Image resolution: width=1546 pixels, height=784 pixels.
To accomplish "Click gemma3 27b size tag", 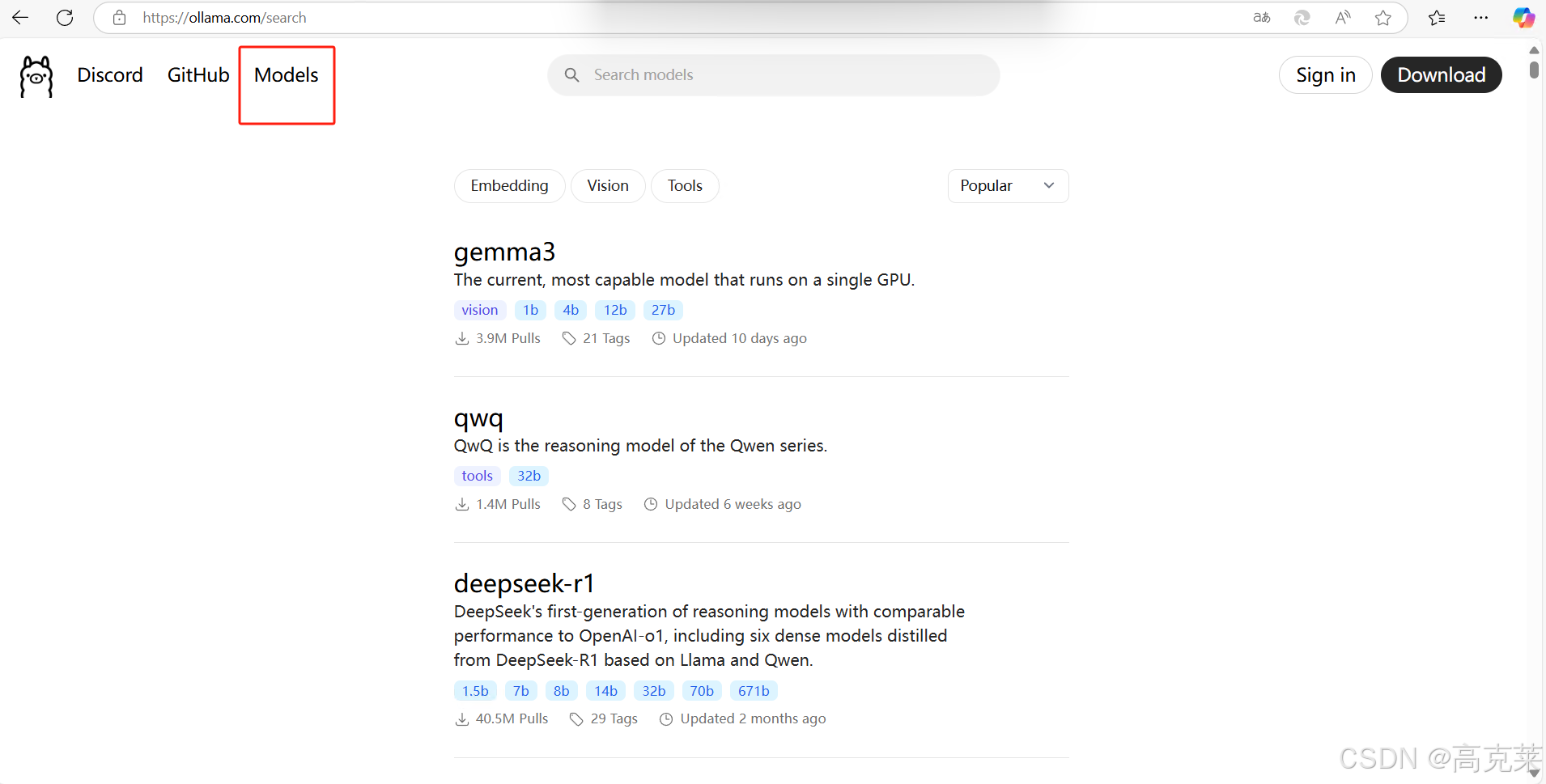I will tap(663, 310).
